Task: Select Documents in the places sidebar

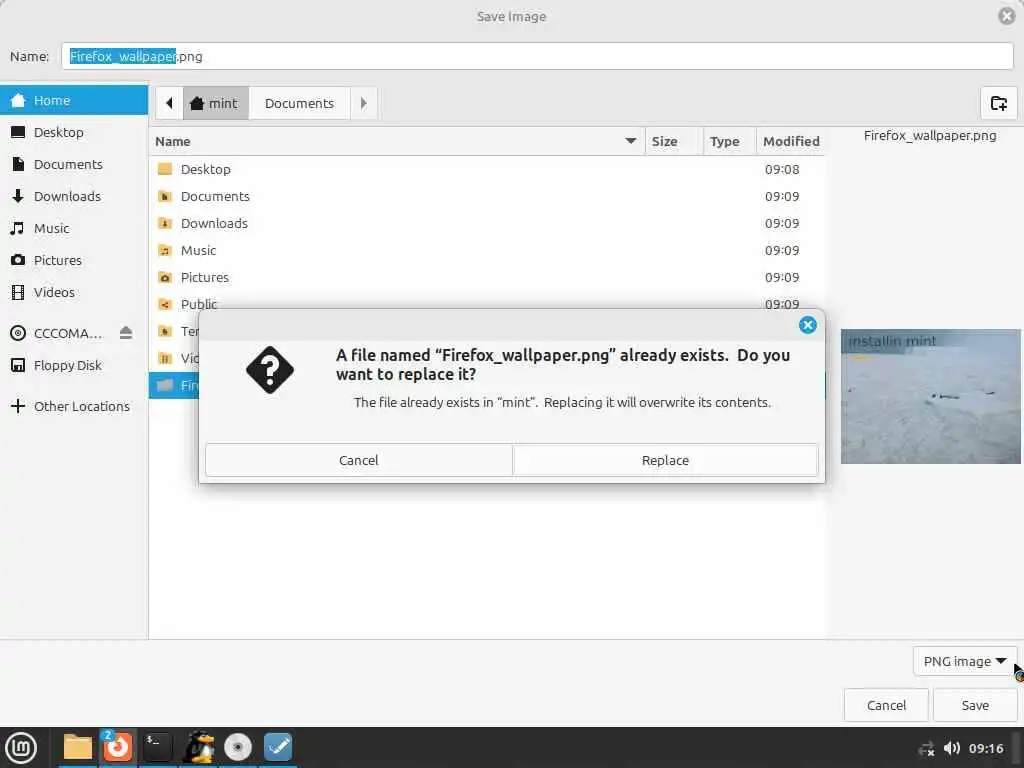Action: coord(74,165)
